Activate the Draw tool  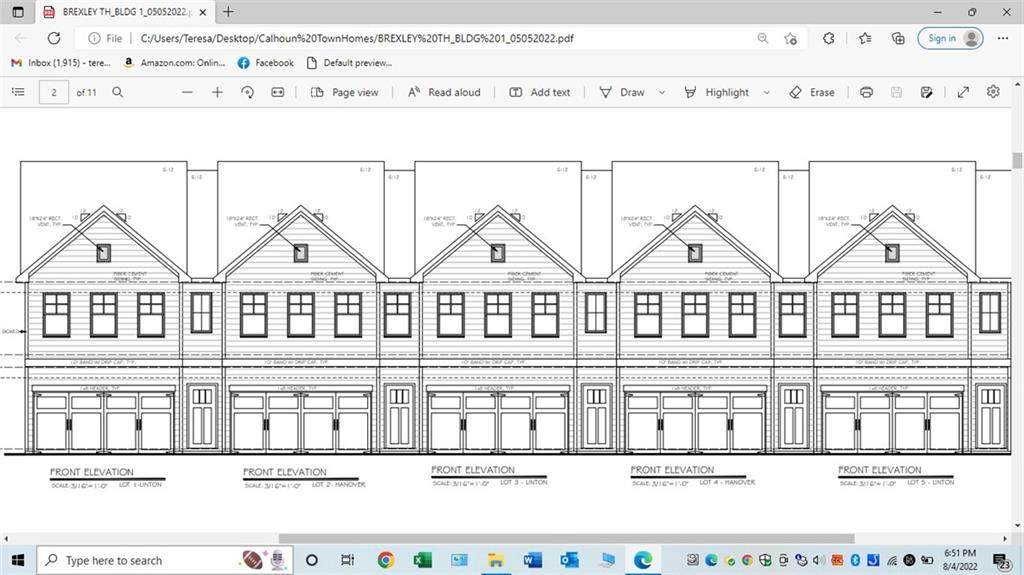[622, 92]
